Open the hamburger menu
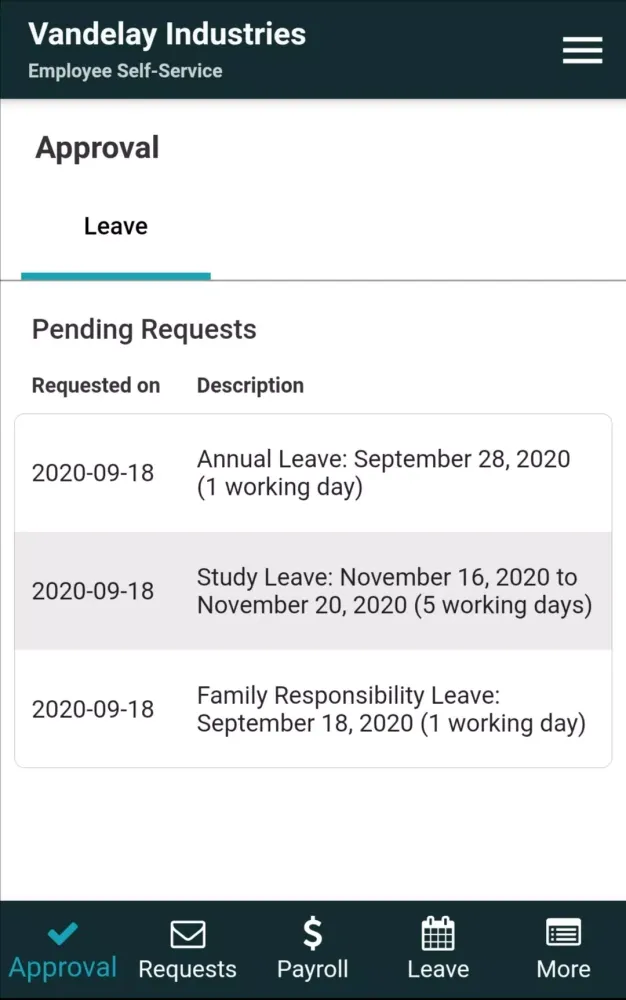This screenshot has height=1000, width=626. (x=582, y=50)
